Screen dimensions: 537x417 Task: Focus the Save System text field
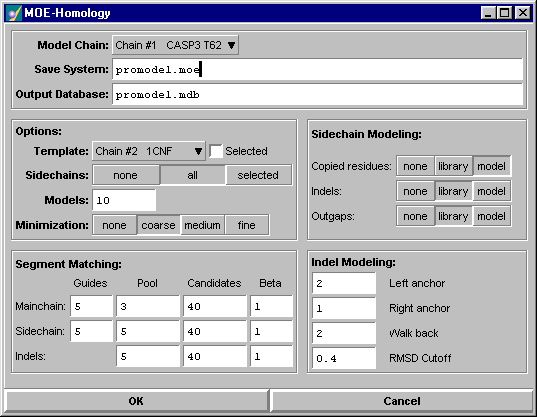[x=317, y=70]
